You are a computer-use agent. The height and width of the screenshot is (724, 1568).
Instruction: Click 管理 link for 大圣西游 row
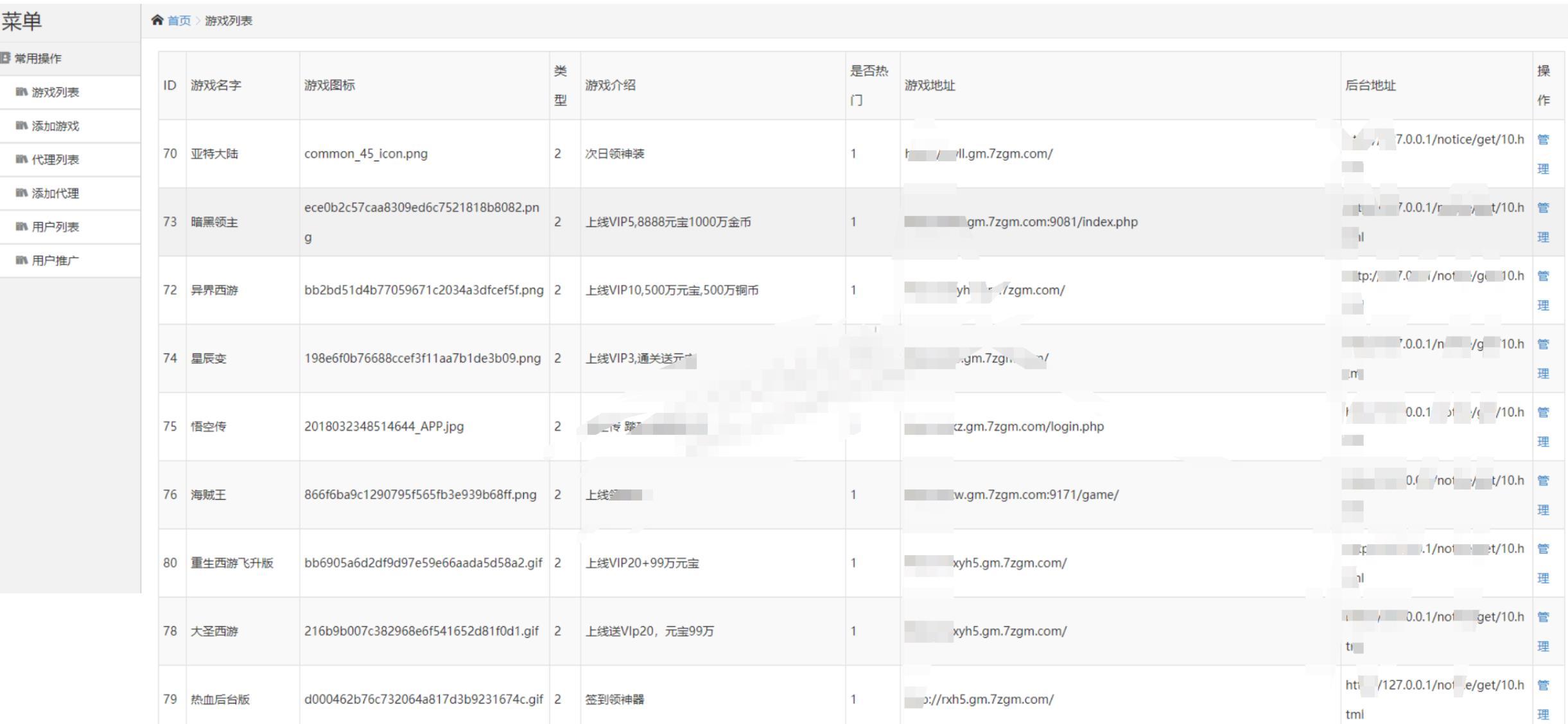[1543, 631]
